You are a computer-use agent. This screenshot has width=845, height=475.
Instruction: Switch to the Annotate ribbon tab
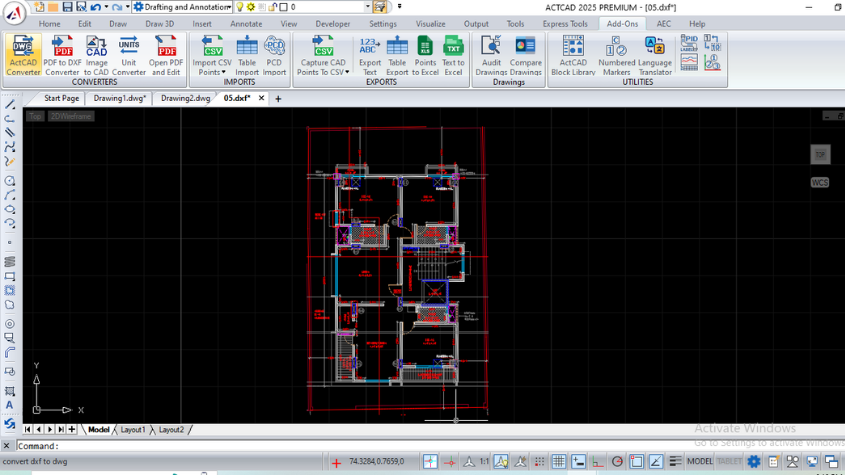246,24
